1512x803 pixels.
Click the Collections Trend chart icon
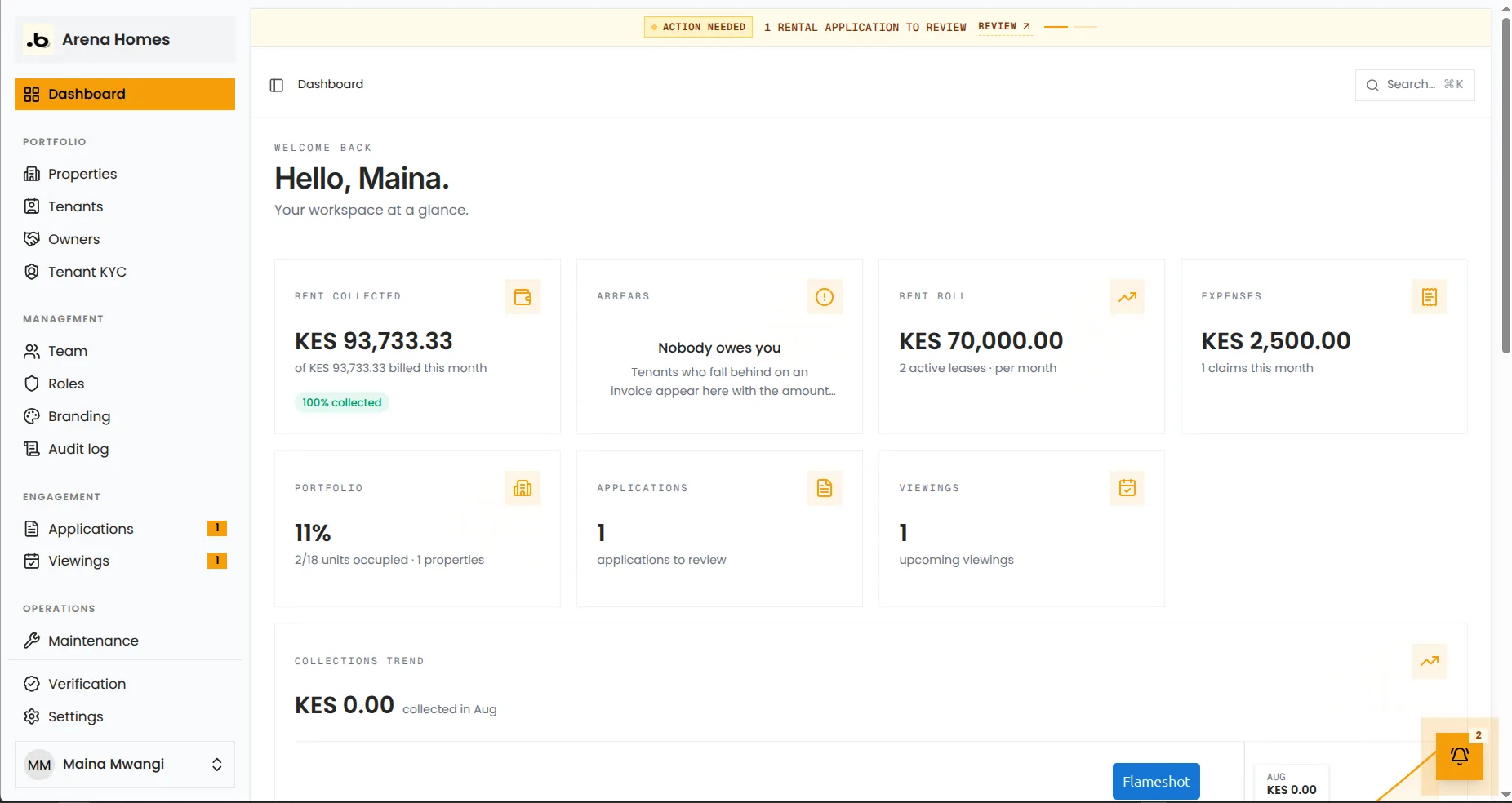pos(1430,661)
